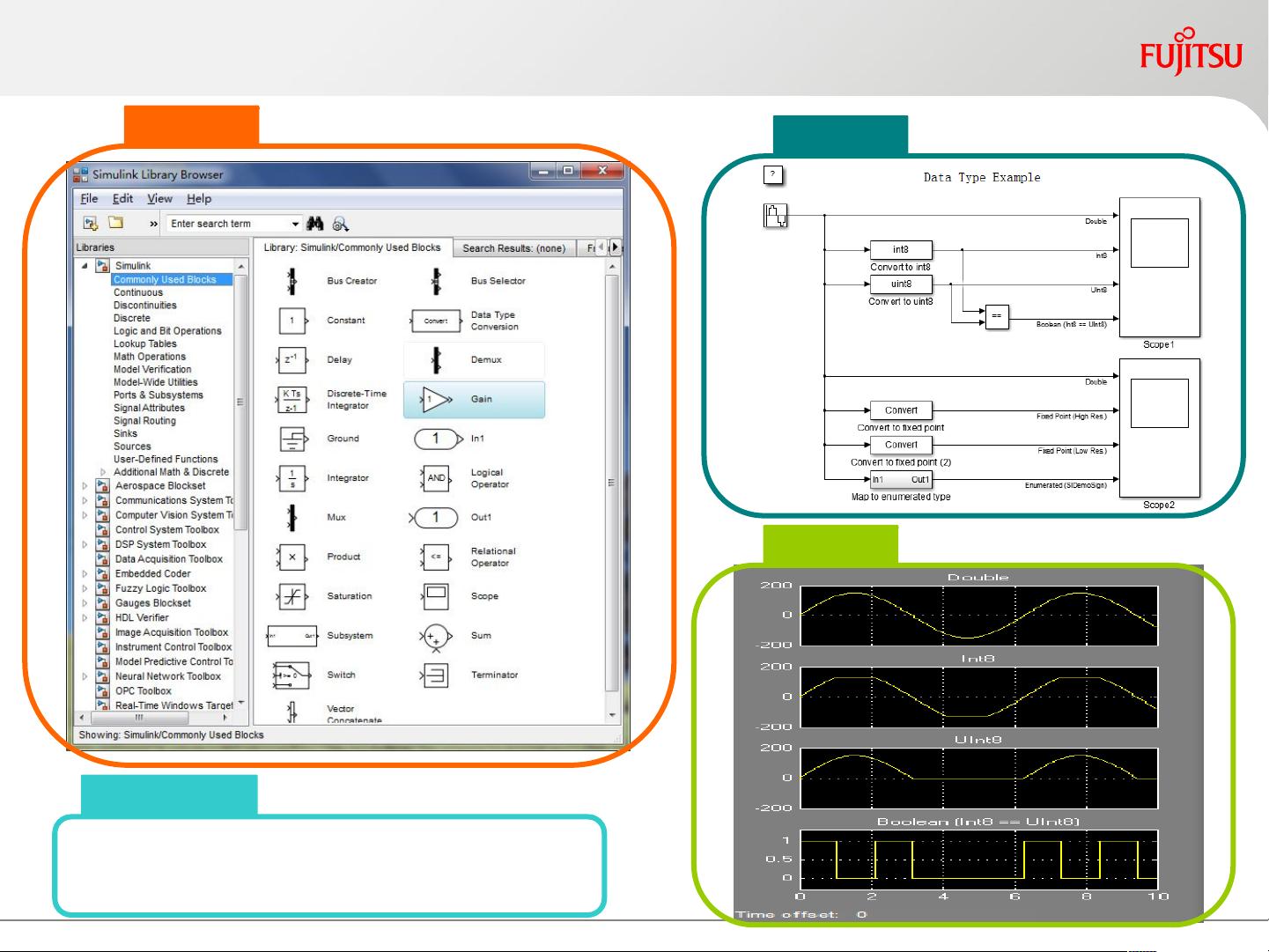The width and height of the screenshot is (1269, 952).
Task: Select the Integrator block icon
Action: (x=292, y=478)
